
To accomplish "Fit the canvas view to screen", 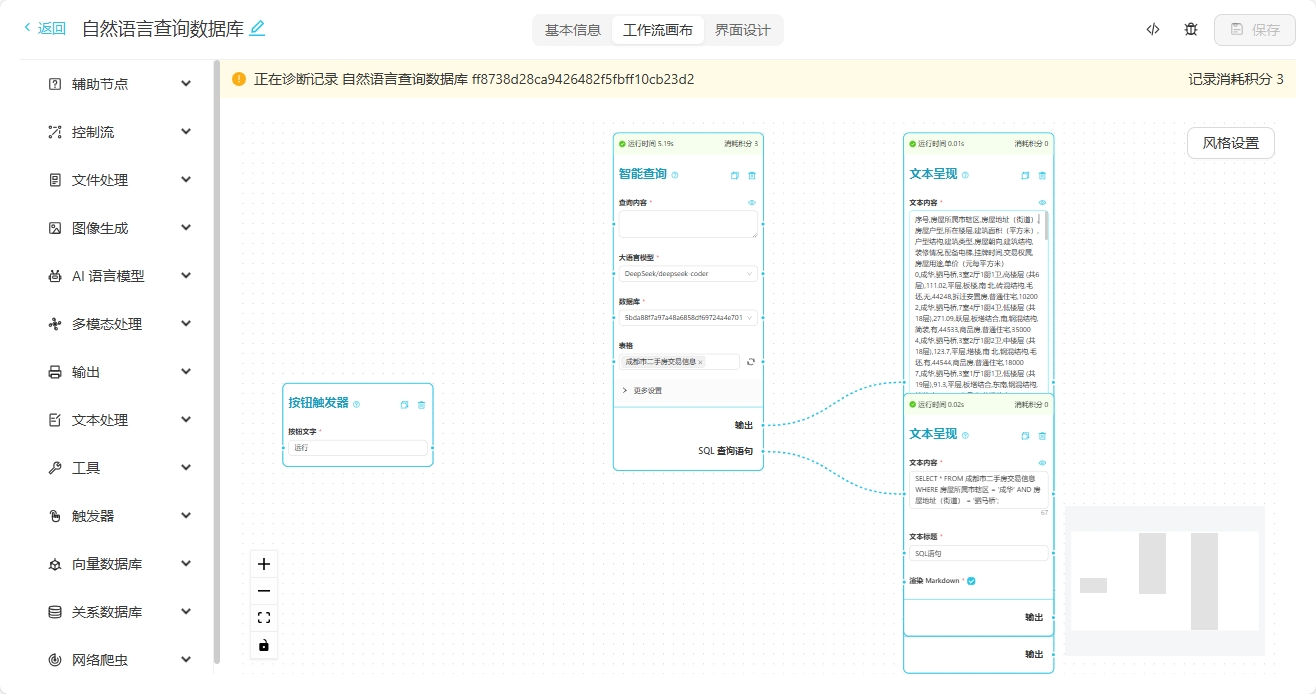I will pyautogui.click(x=264, y=618).
